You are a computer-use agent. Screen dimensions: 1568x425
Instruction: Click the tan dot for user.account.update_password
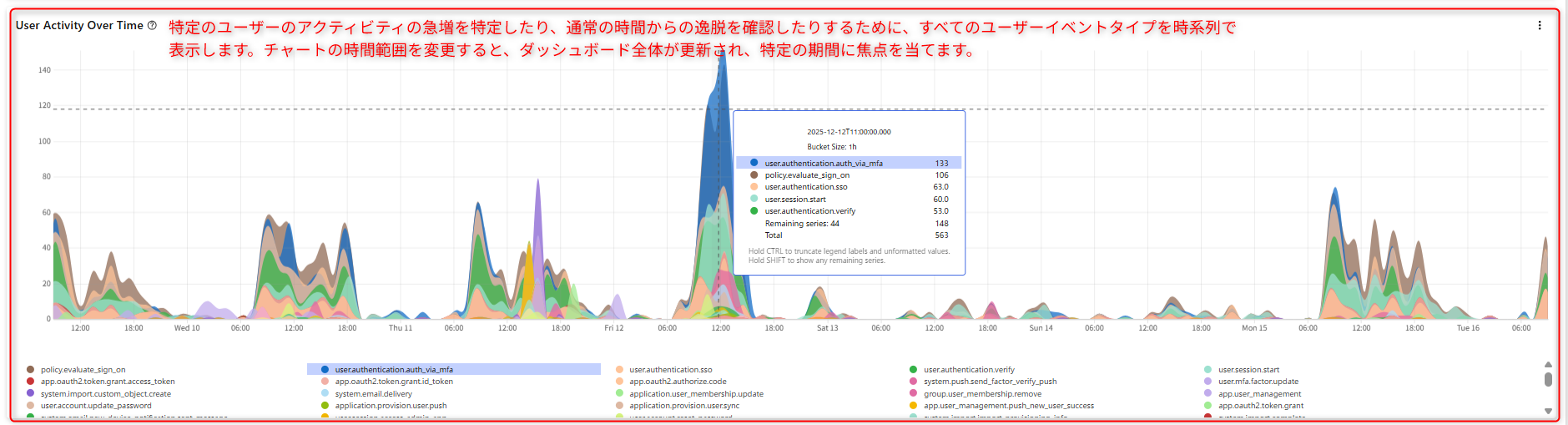[x=31, y=406]
